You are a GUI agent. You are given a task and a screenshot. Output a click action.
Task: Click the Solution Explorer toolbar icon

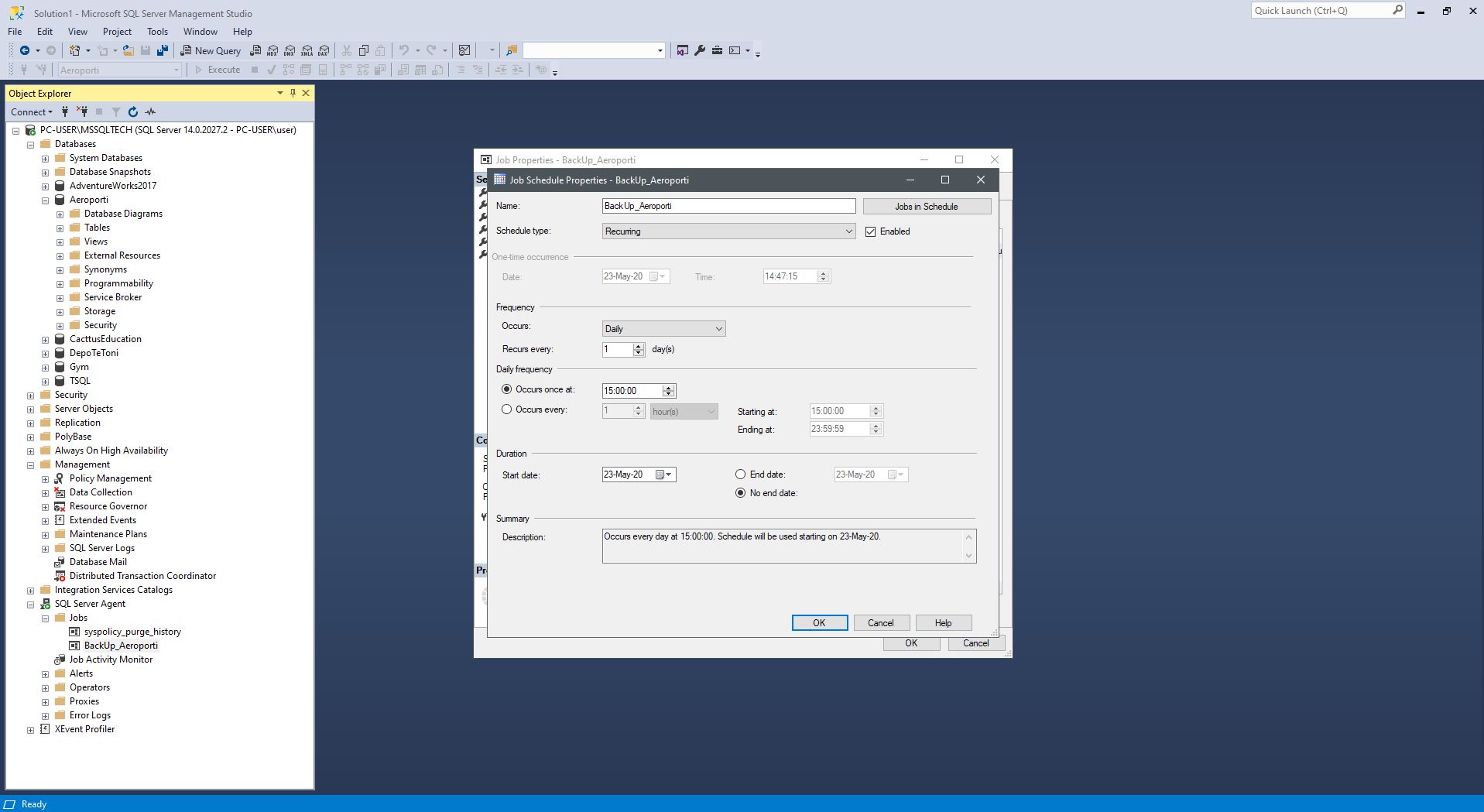[x=682, y=50]
